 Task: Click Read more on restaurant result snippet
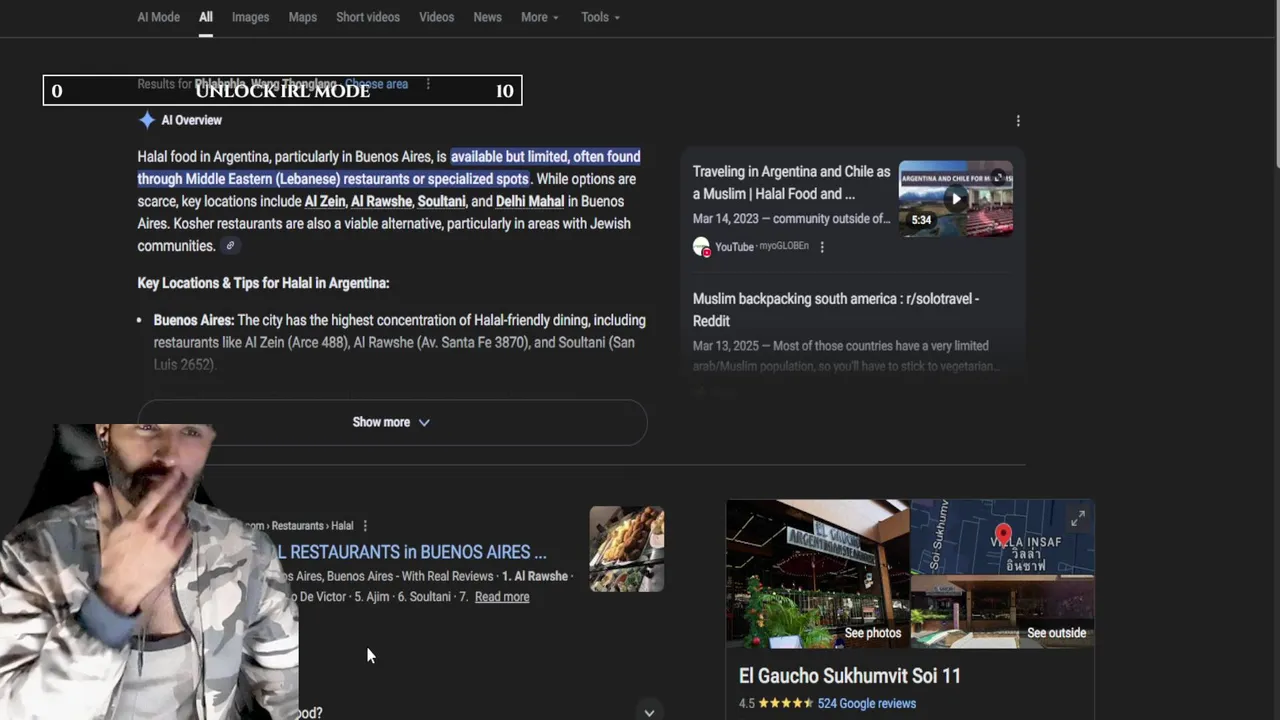pos(502,597)
